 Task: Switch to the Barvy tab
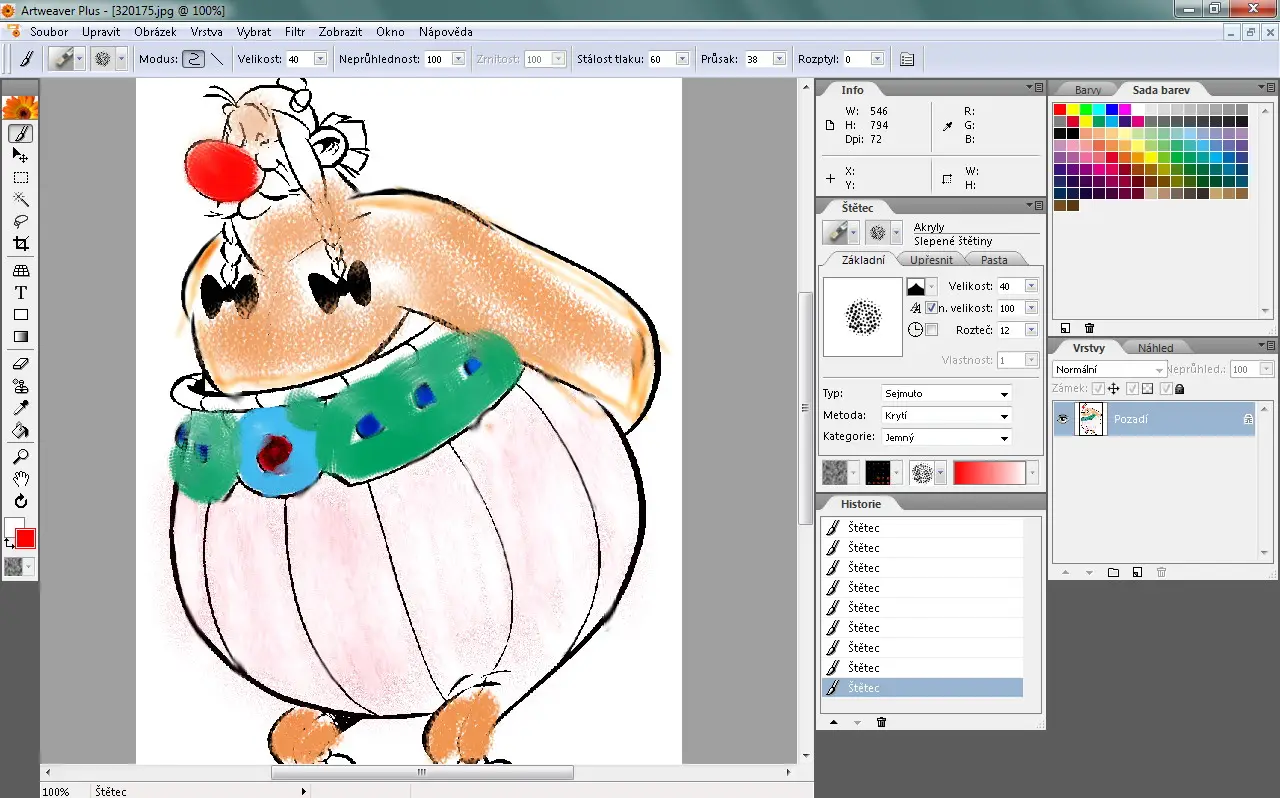coord(1088,90)
